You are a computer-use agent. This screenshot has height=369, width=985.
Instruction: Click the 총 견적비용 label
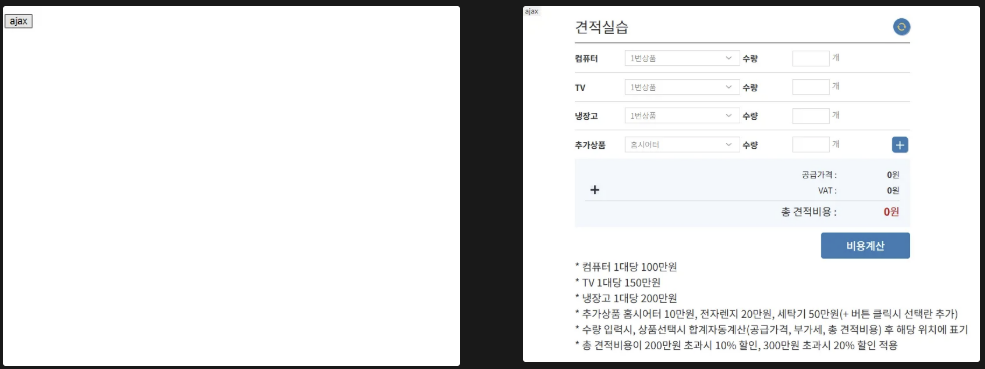(809, 212)
